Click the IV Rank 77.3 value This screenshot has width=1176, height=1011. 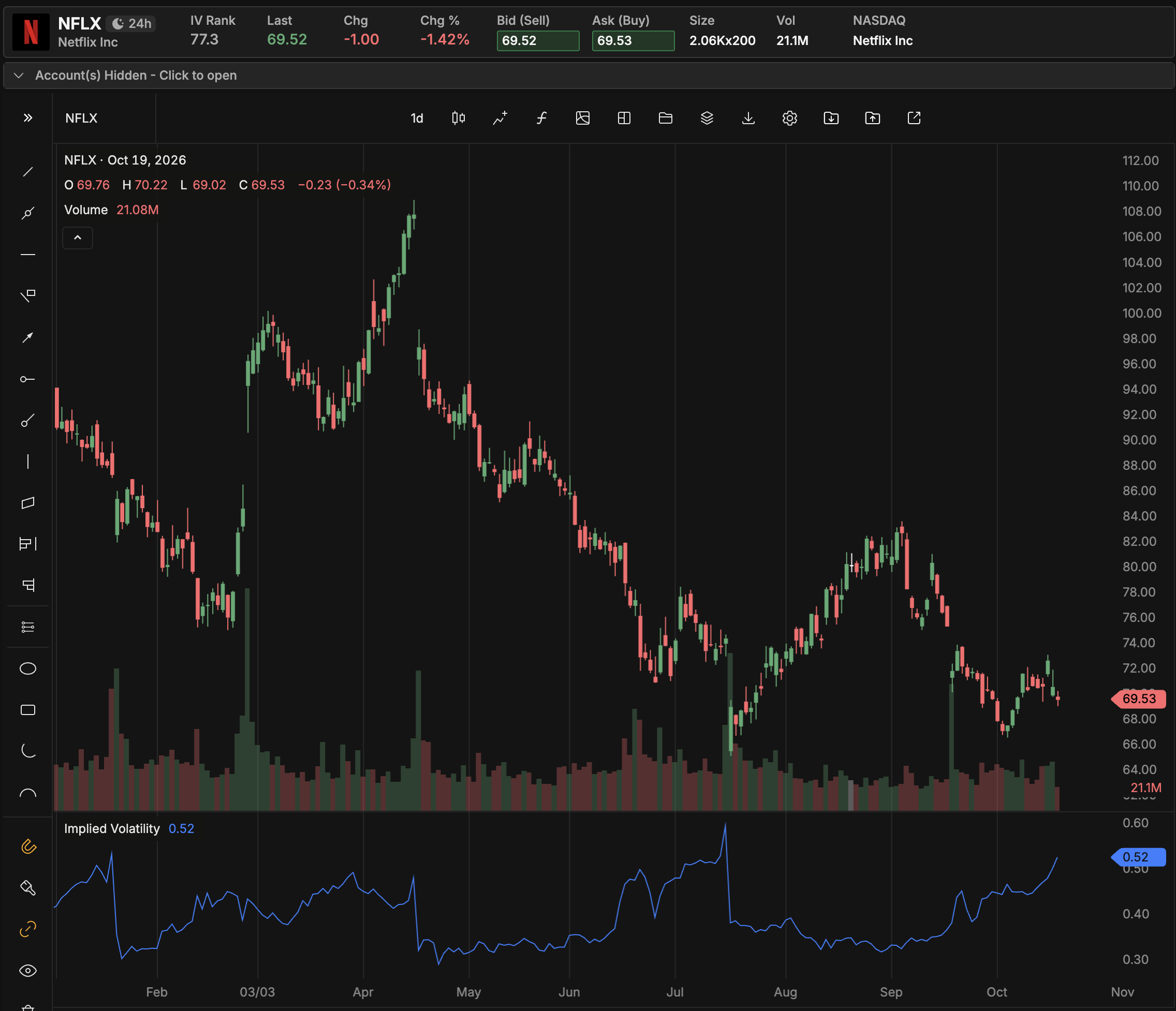coord(204,40)
